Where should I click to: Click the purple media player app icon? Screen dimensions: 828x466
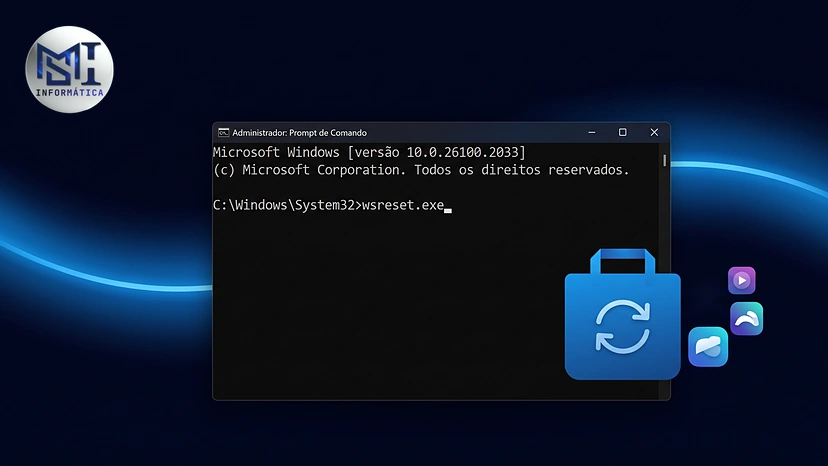[741, 280]
